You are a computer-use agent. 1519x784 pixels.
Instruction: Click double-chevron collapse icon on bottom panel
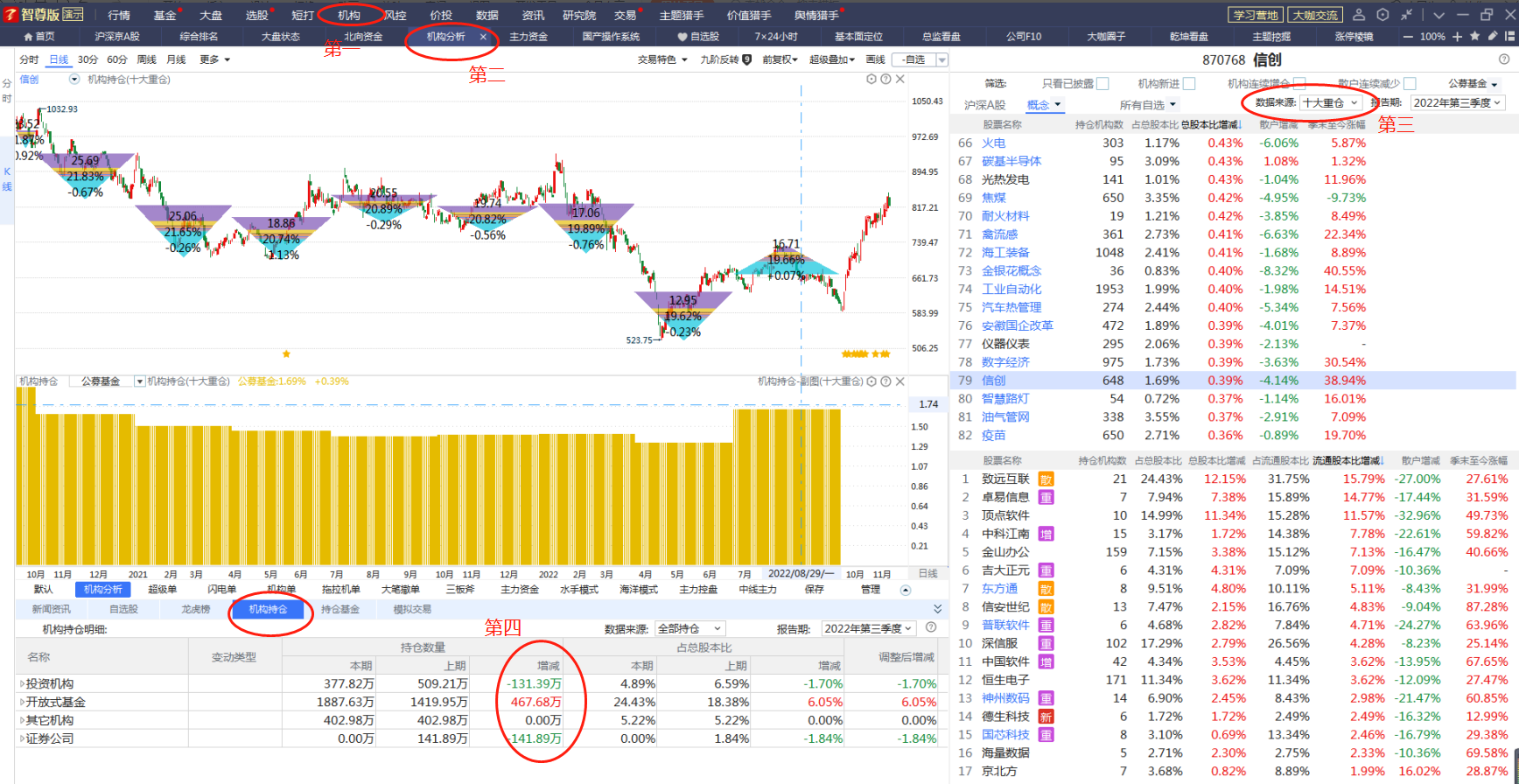(938, 609)
